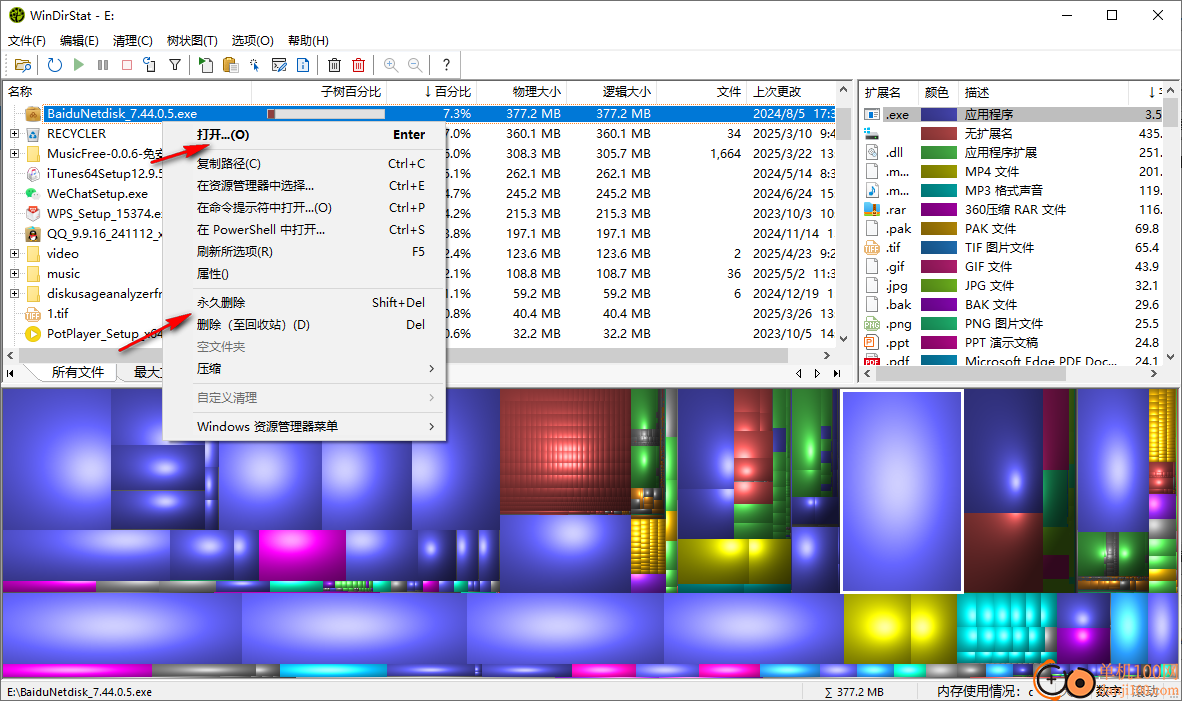Click the WeChatSetup.exe file icon
Screen dimensions: 1182x701
[x=33, y=194]
